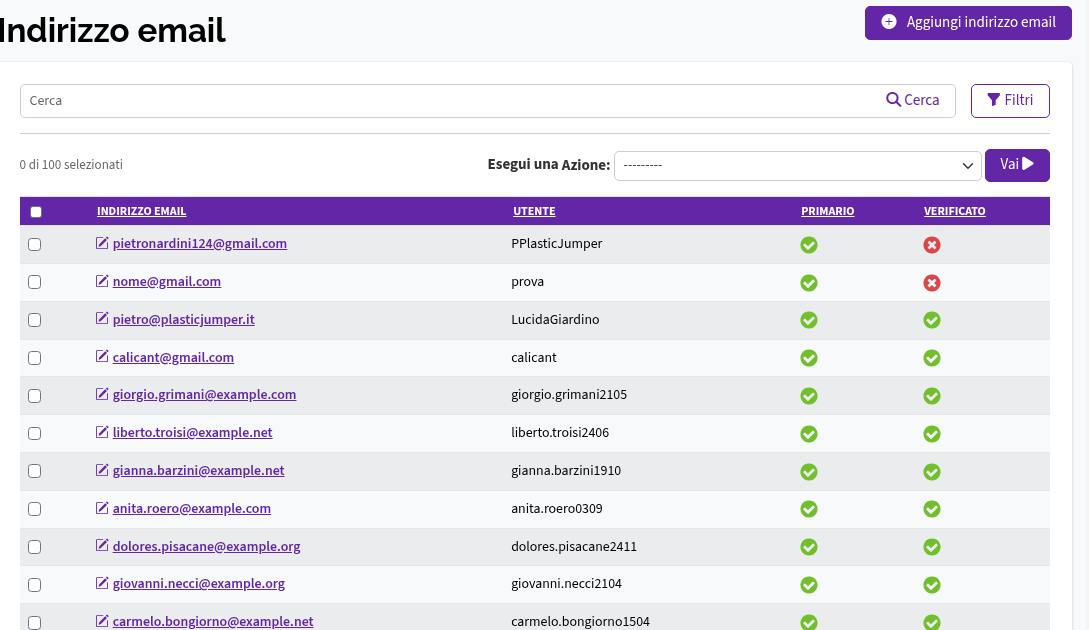The image size is (1089, 630).
Task: Click edit icon beside pietro@plasticjumper.it
Action: [x=102, y=319]
